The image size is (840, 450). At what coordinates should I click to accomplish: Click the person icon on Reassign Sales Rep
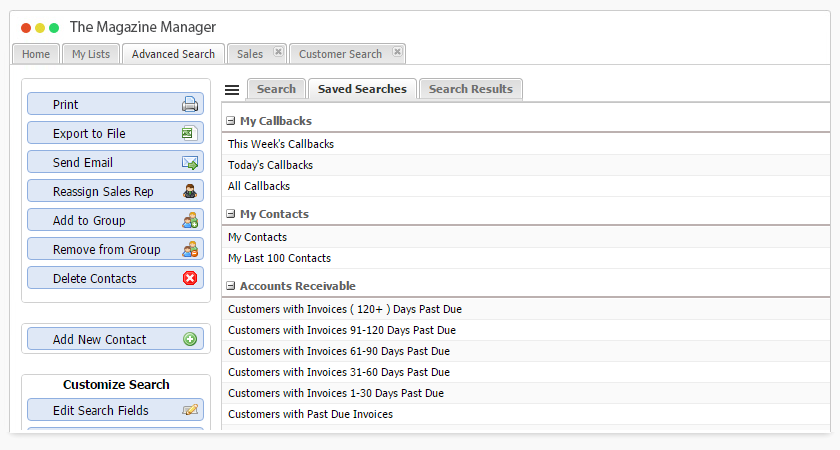click(x=190, y=191)
